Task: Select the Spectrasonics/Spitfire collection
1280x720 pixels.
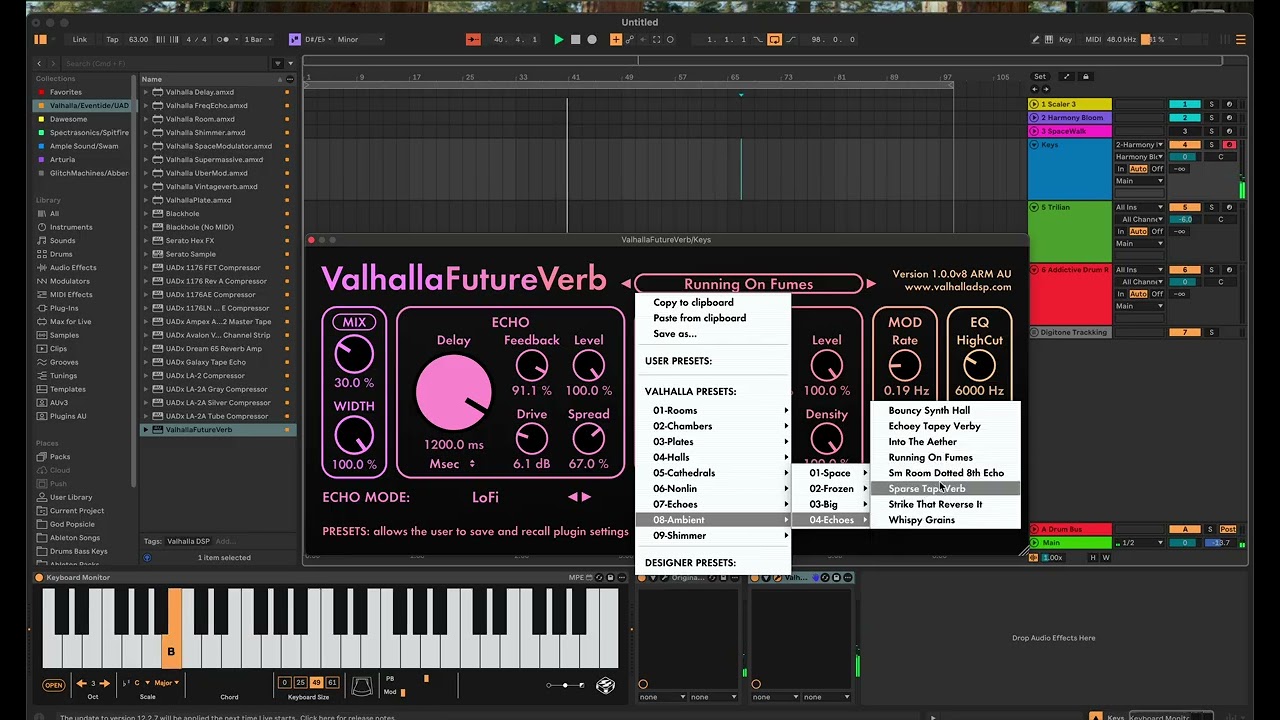Action: [88, 132]
